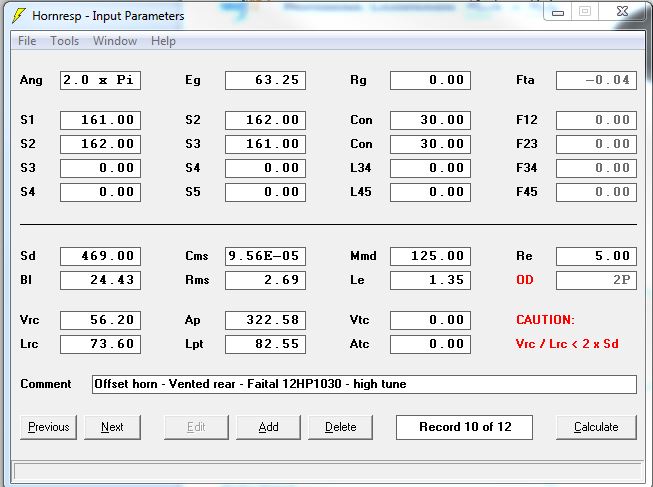
Task: Select the S5 input field
Action: pyautogui.click(x=265, y=192)
